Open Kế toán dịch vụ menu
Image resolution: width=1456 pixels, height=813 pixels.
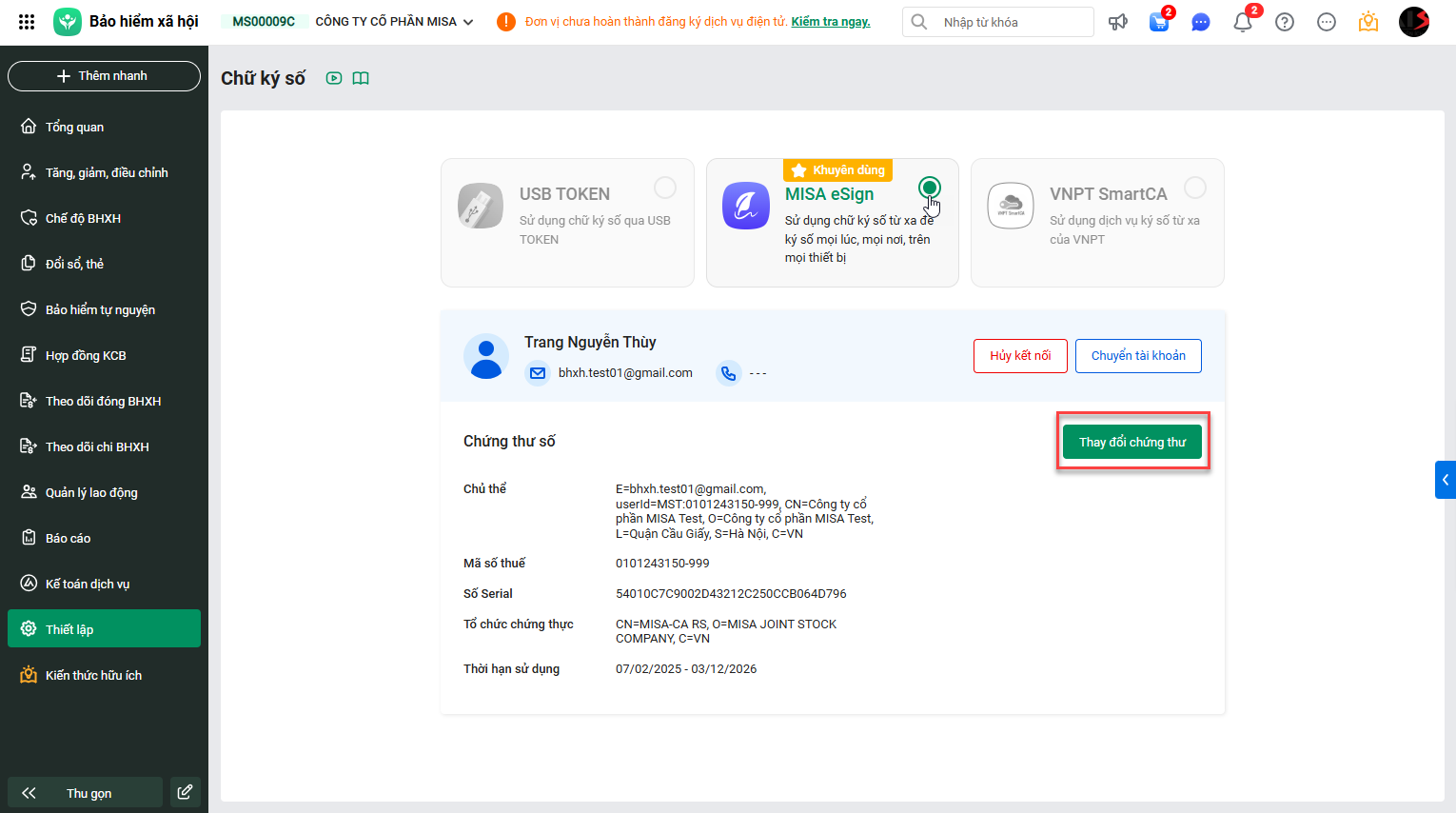(x=104, y=584)
